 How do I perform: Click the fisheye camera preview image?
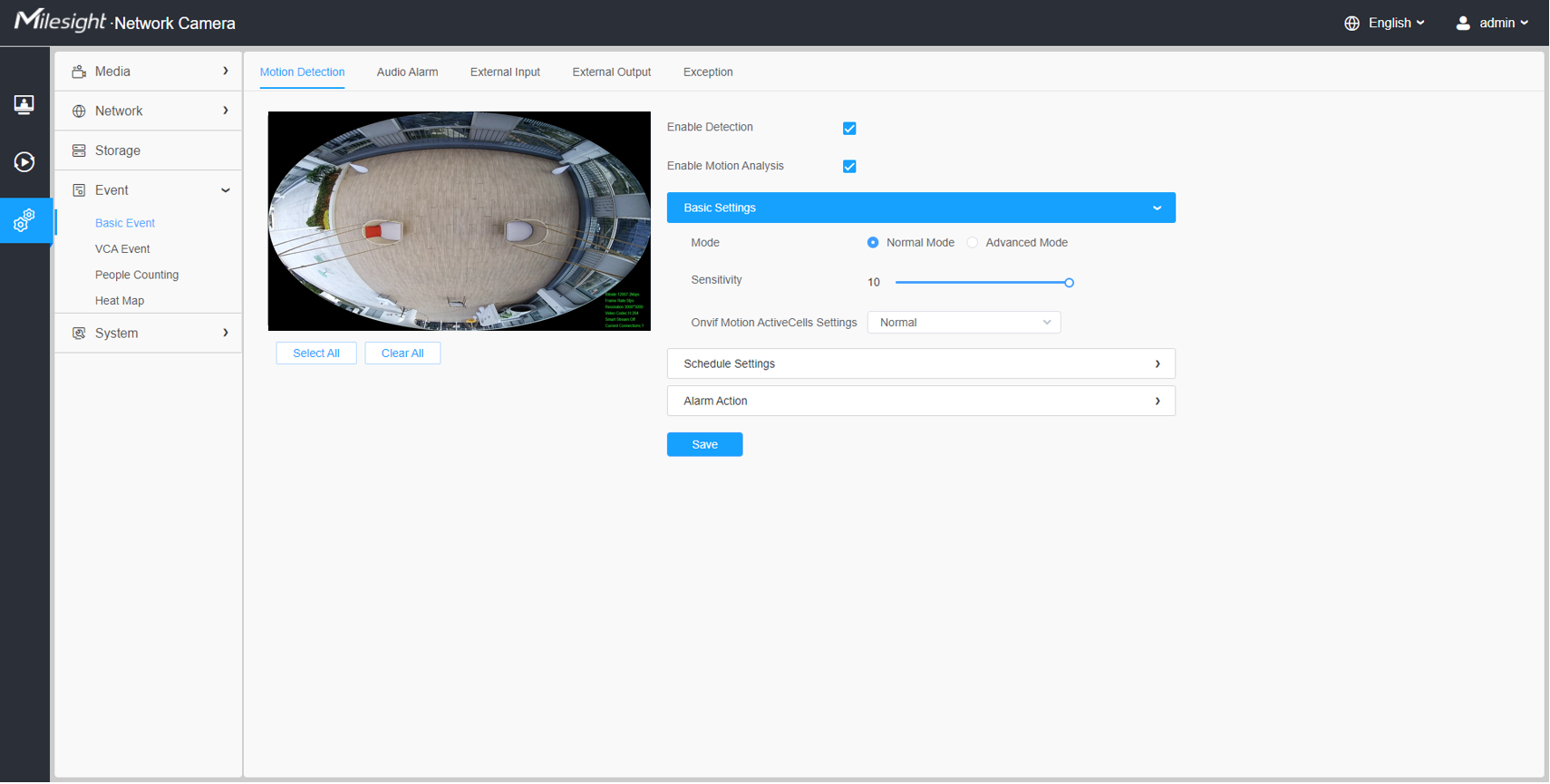tap(459, 221)
